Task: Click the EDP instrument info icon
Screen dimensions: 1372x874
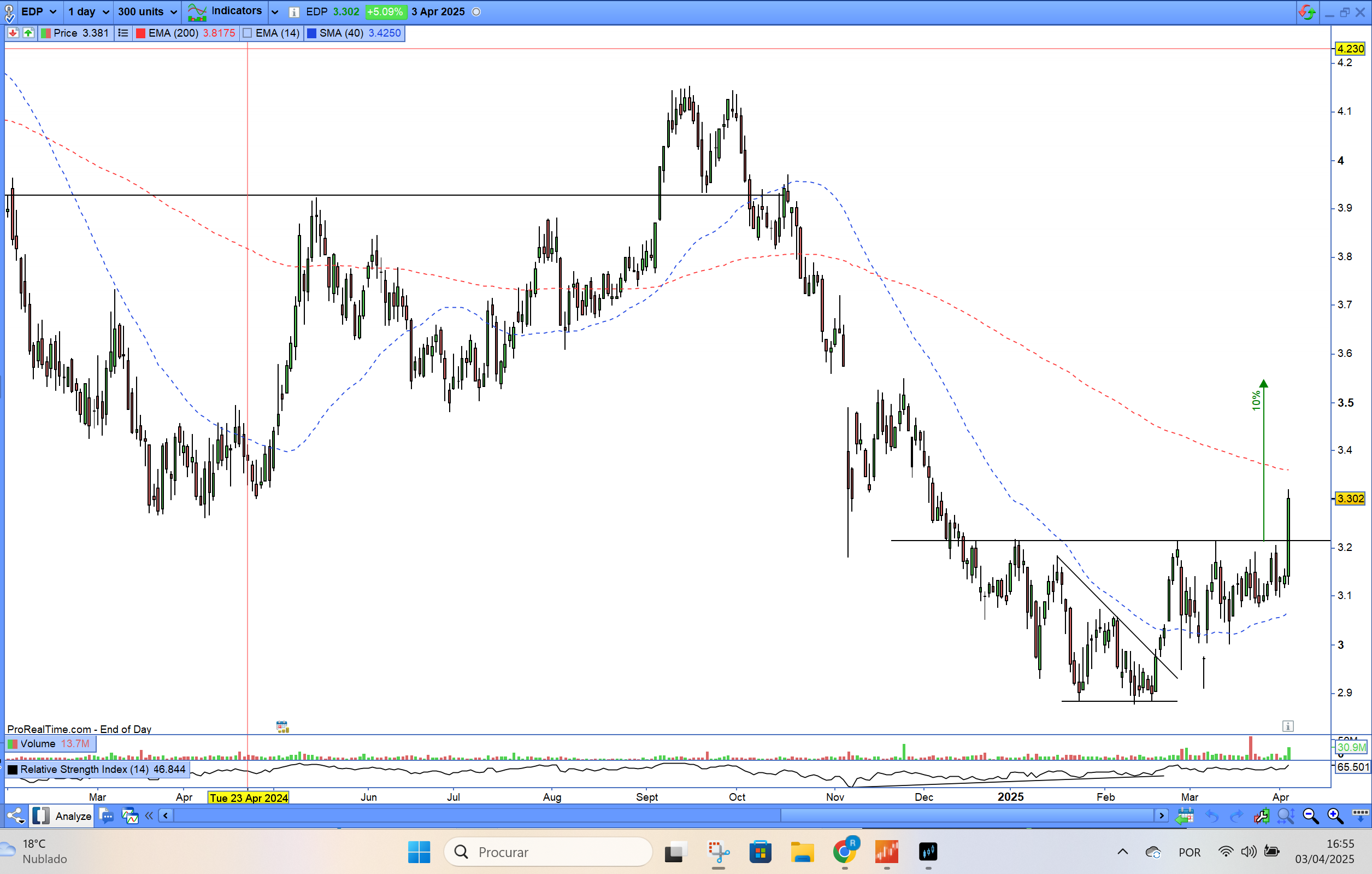Action: (x=294, y=12)
